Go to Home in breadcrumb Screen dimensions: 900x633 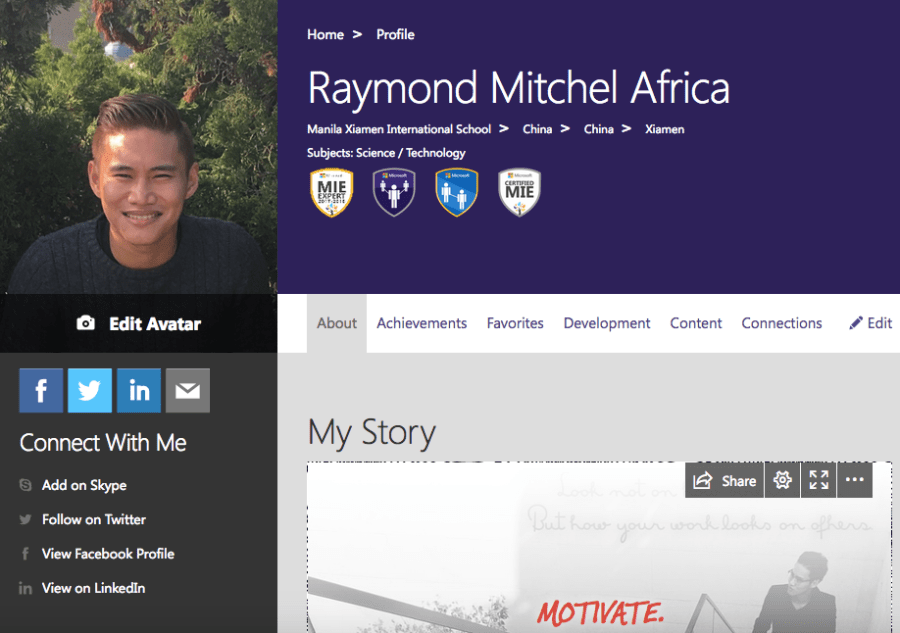[325, 34]
